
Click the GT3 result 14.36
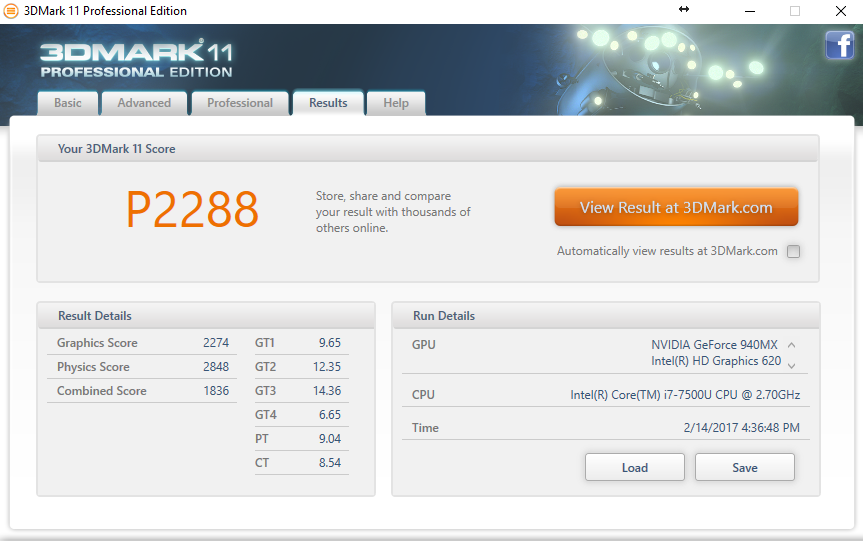point(327,391)
